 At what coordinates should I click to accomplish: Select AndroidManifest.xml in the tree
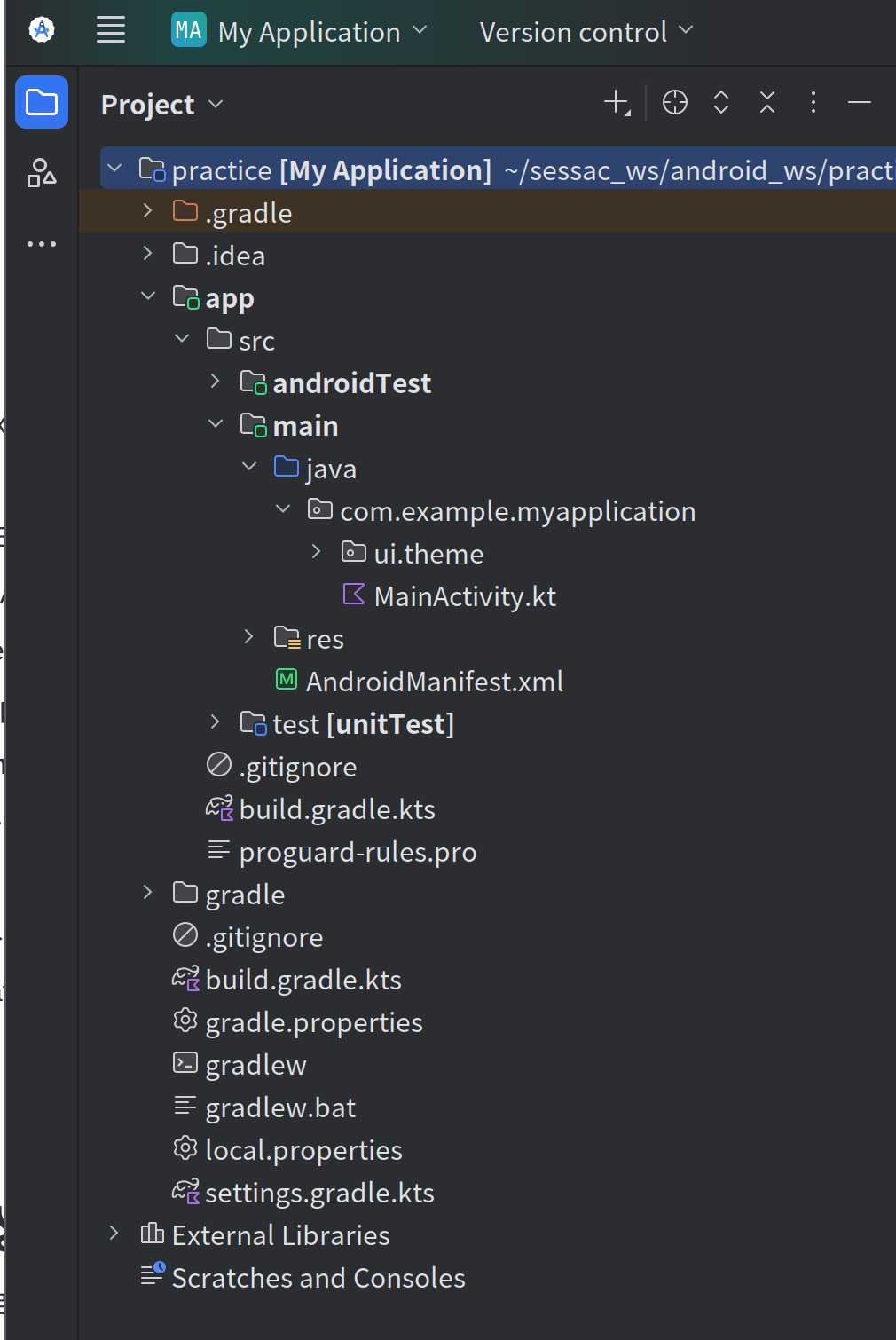click(x=434, y=682)
